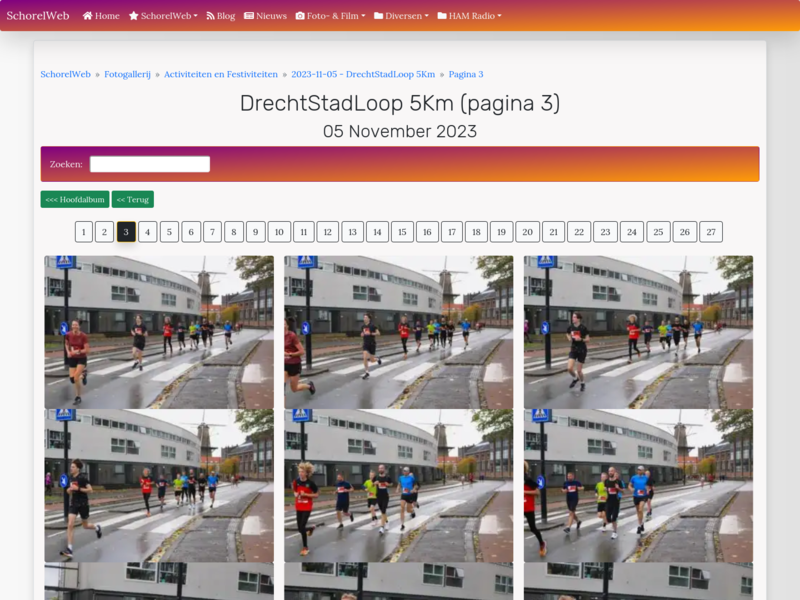Click the folder icon beside Diversen
800x600 pixels.
pyautogui.click(x=379, y=16)
